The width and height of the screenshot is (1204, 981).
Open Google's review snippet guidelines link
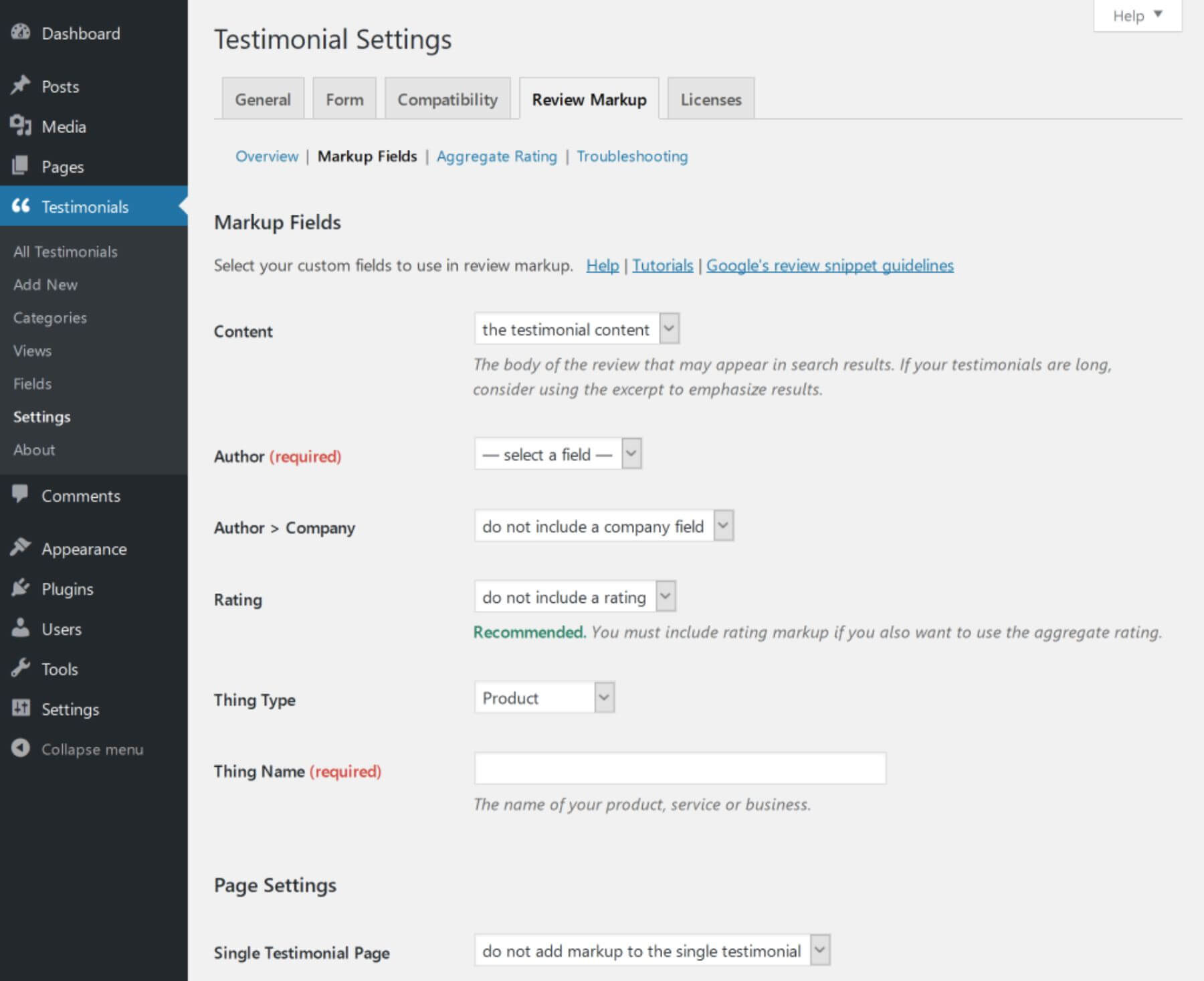tap(831, 265)
